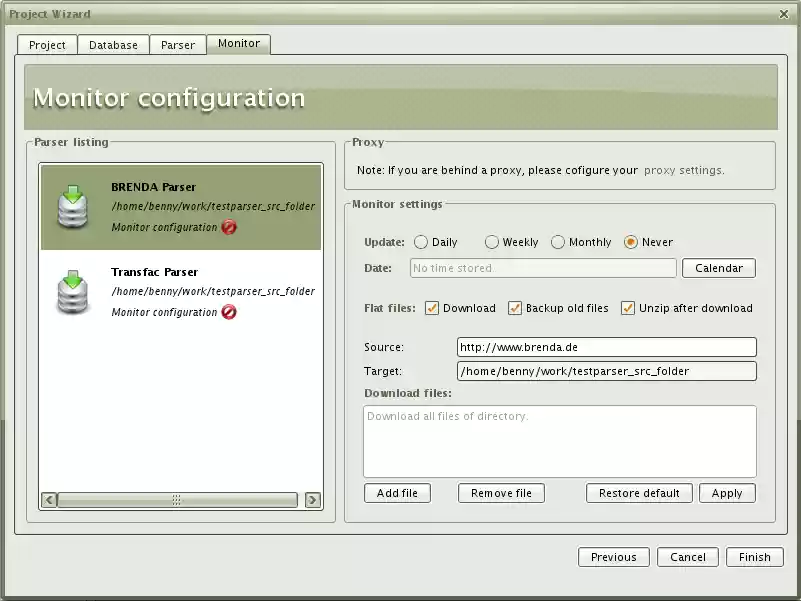Viewport: 801px width, 601px height.
Task: Click inside the Source URL field
Action: (606, 346)
